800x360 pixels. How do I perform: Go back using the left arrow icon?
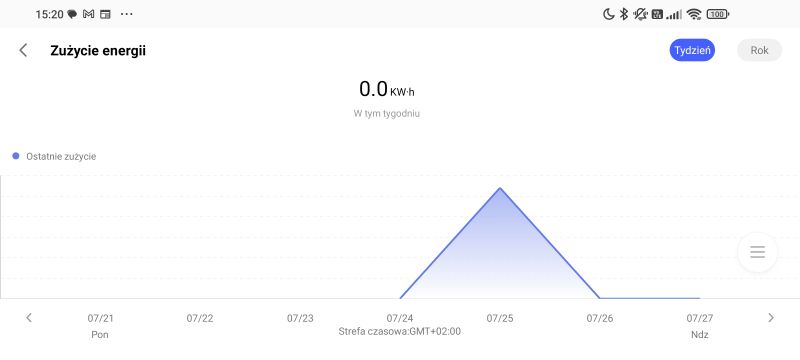23,50
